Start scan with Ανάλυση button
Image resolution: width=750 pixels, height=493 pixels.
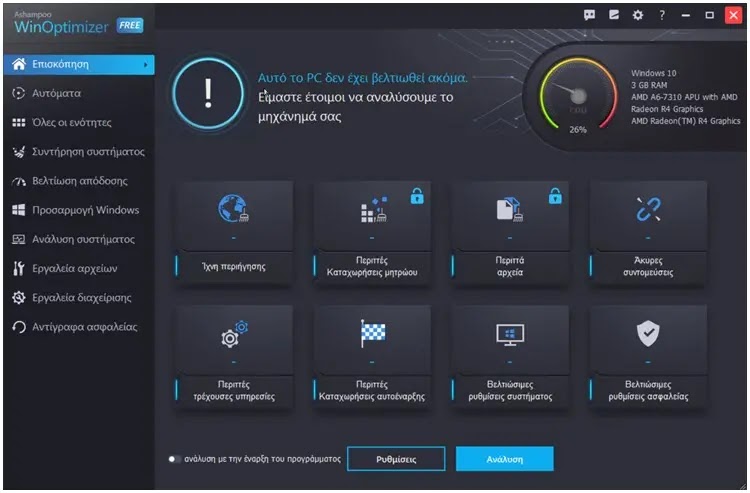click(x=505, y=459)
